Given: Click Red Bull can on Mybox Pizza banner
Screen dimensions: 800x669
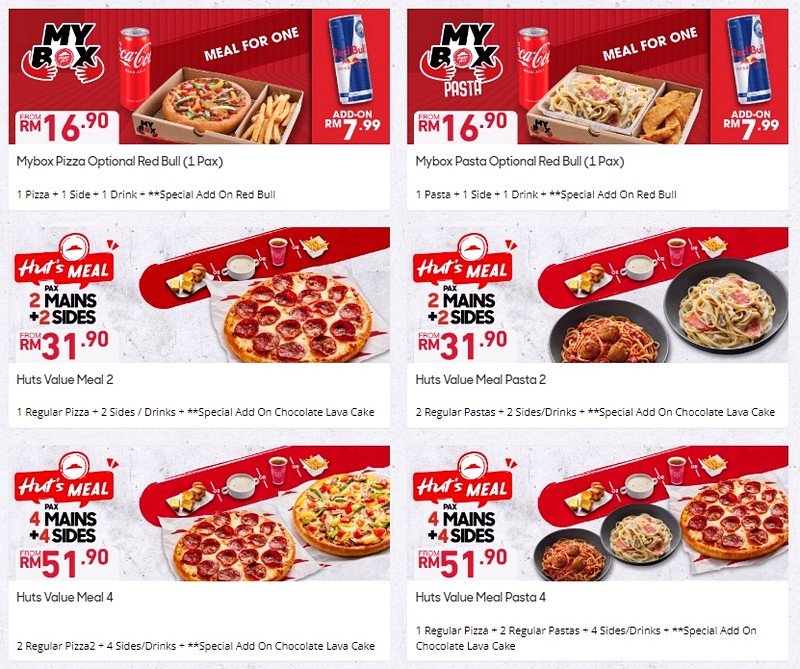Looking at the screenshot, I should coord(351,59).
